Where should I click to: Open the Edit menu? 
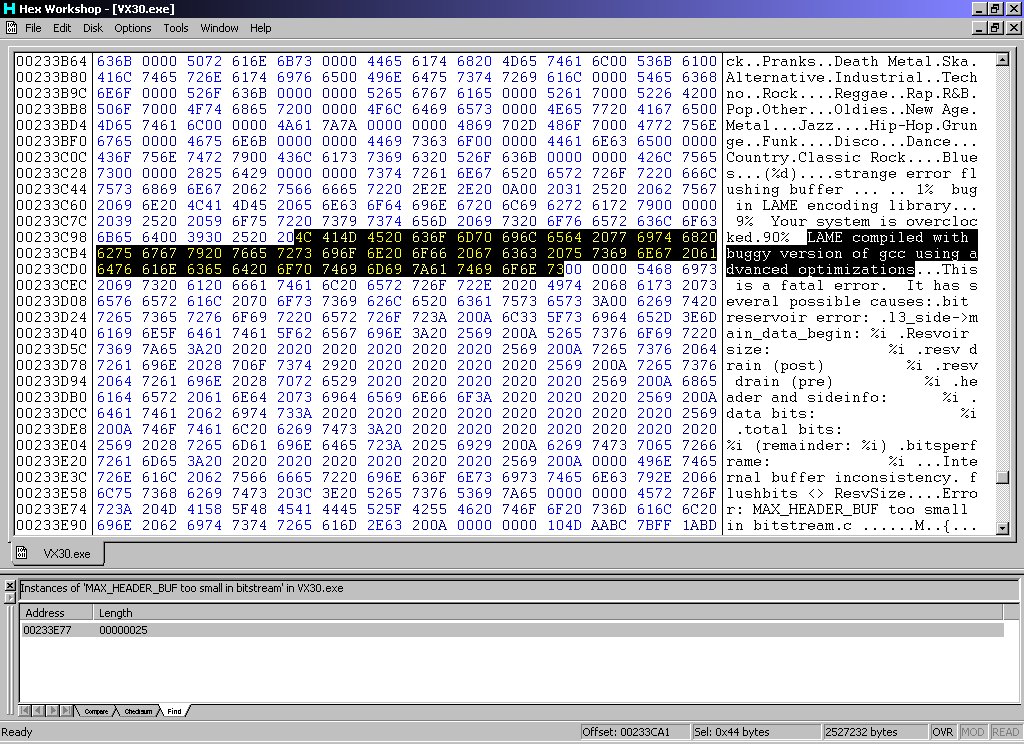(62, 28)
